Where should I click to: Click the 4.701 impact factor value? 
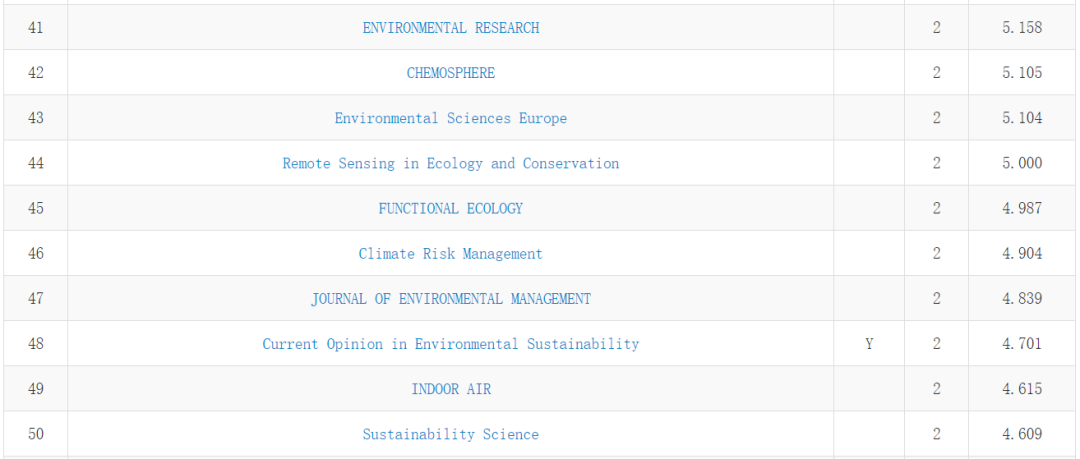pyautogui.click(x=1022, y=344)
